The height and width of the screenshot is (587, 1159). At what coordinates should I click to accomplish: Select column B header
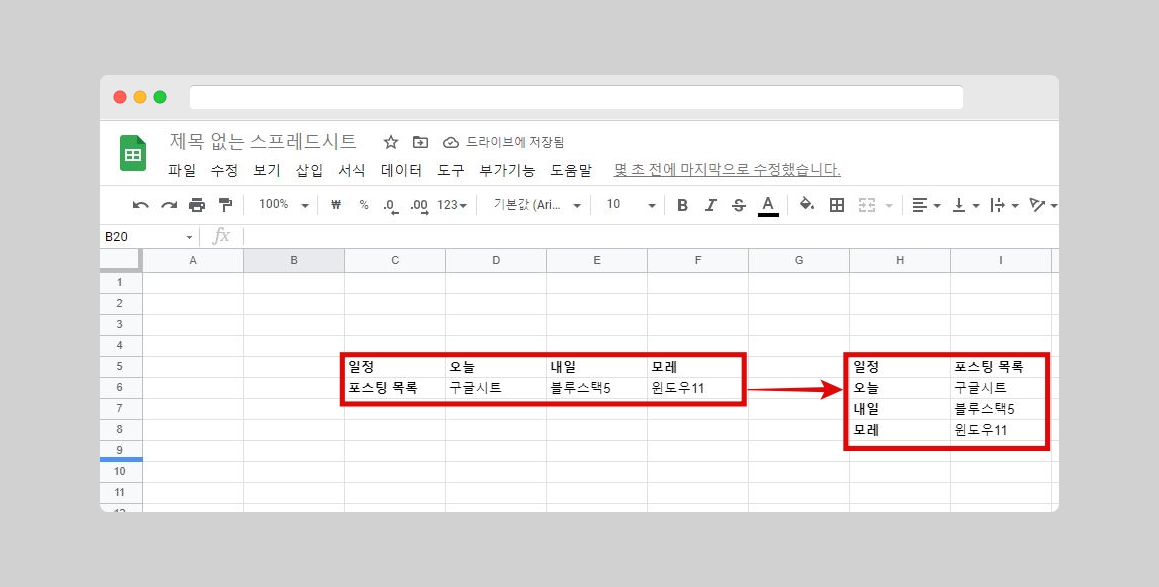tap(294, 260)
